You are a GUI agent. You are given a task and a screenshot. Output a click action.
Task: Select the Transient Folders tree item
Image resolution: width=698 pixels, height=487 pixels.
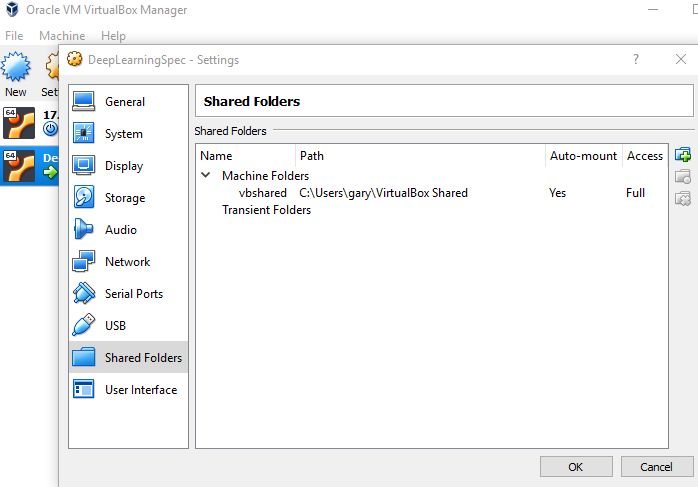tap(266, 210)
